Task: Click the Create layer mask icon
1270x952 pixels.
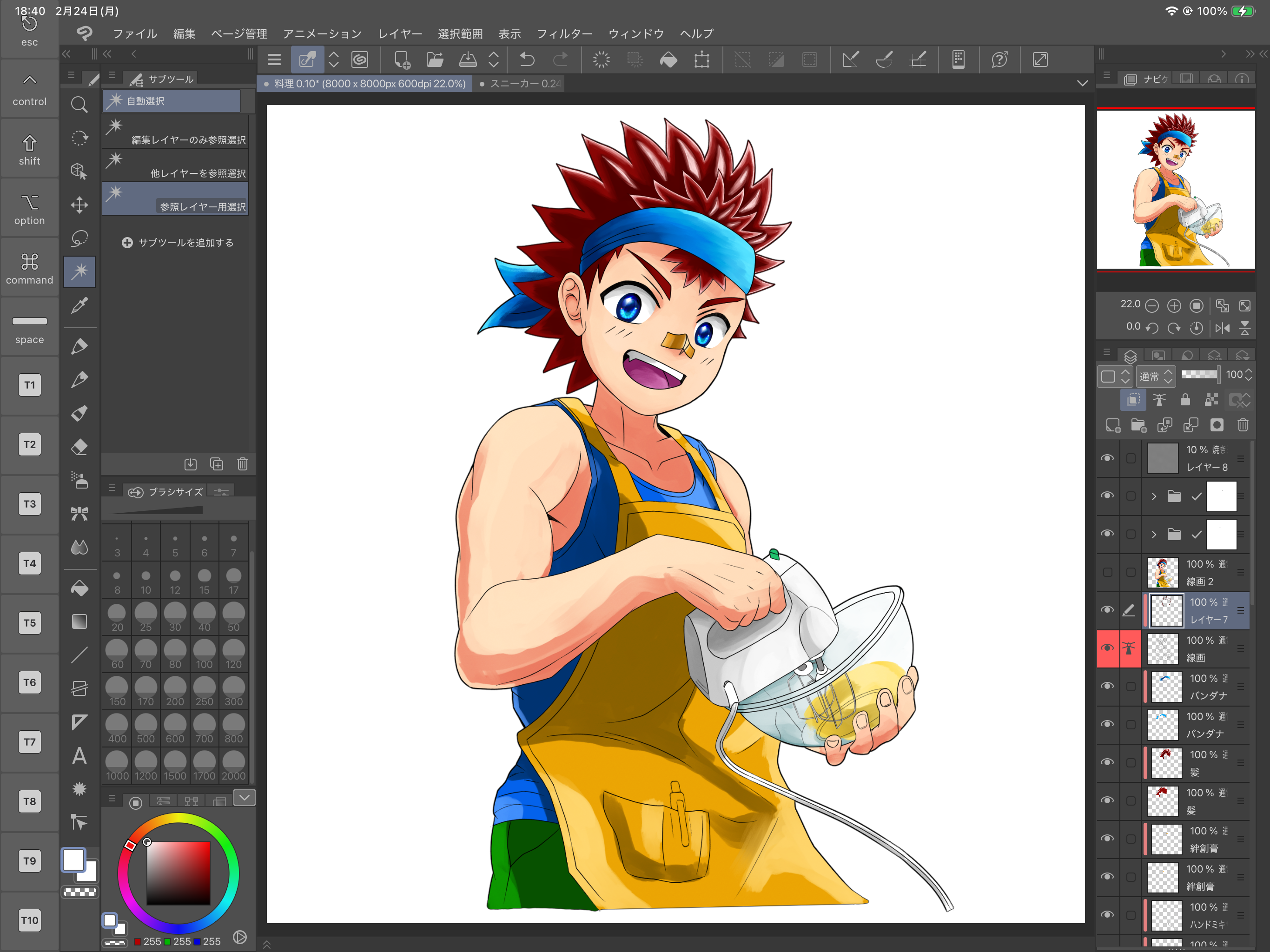Action: (x=1217, y=425)
